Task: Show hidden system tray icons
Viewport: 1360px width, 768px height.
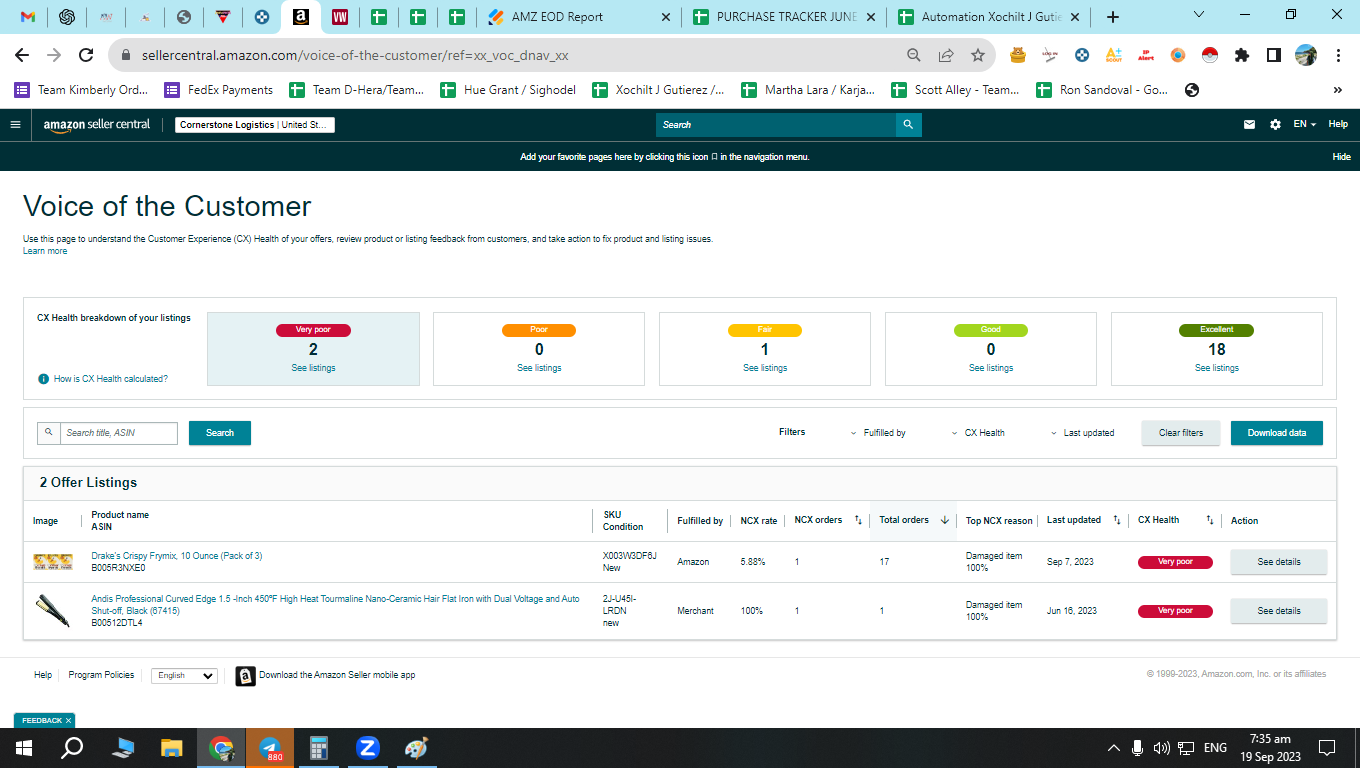Action: point(1114,748)
